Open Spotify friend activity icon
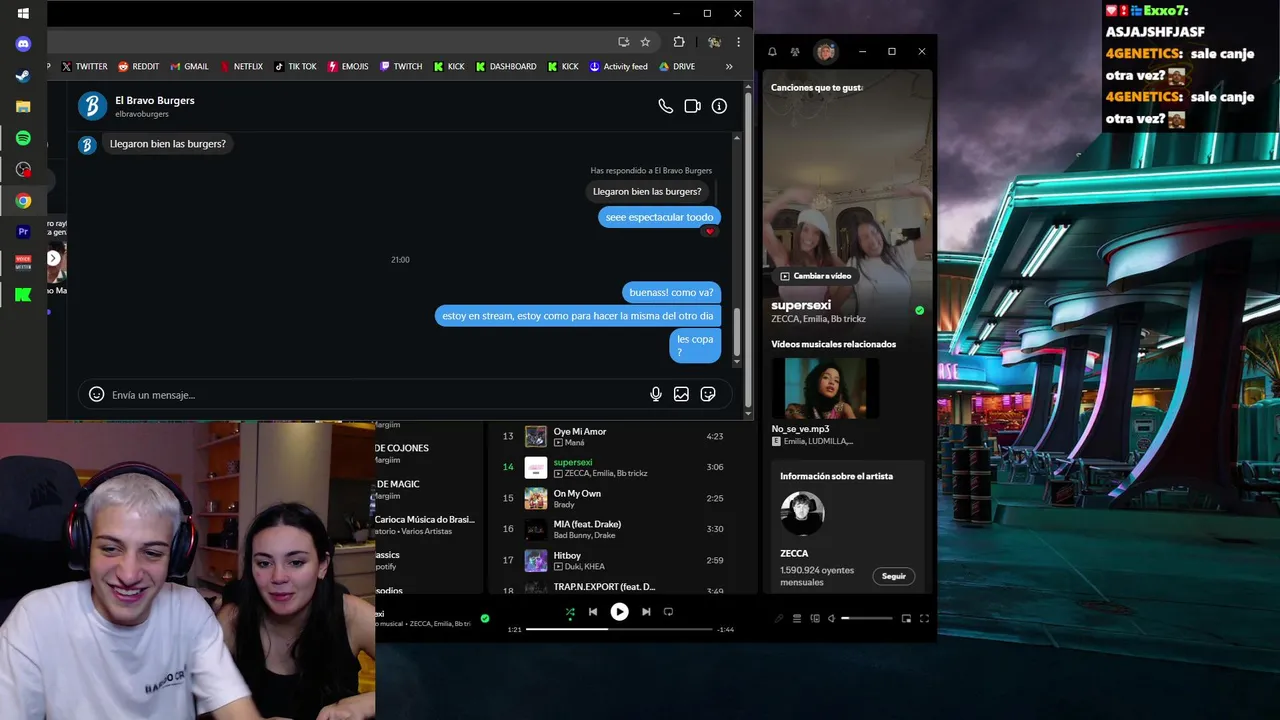 pos(795,52)
